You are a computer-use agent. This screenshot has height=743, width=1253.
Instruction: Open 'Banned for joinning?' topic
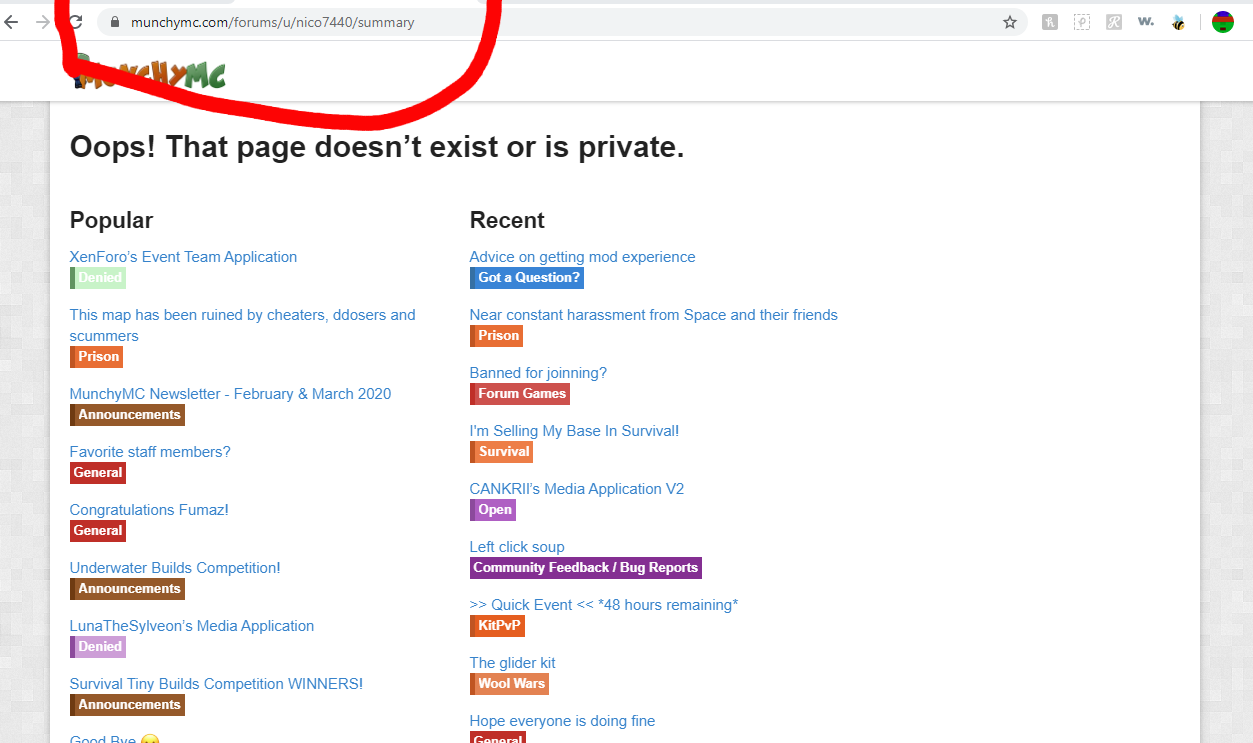538,373
